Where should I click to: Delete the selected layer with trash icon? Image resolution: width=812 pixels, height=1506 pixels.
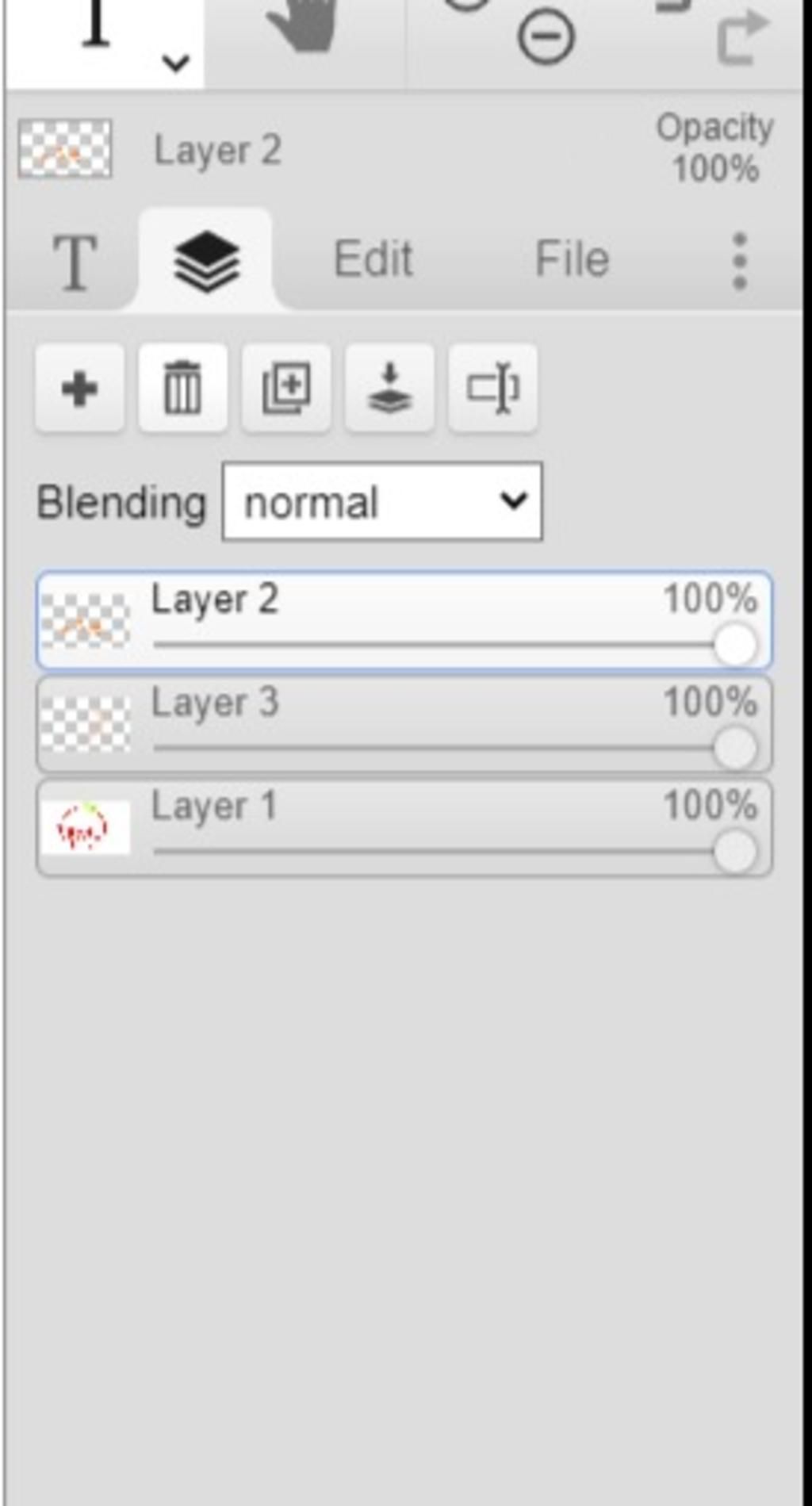[182, 389]
